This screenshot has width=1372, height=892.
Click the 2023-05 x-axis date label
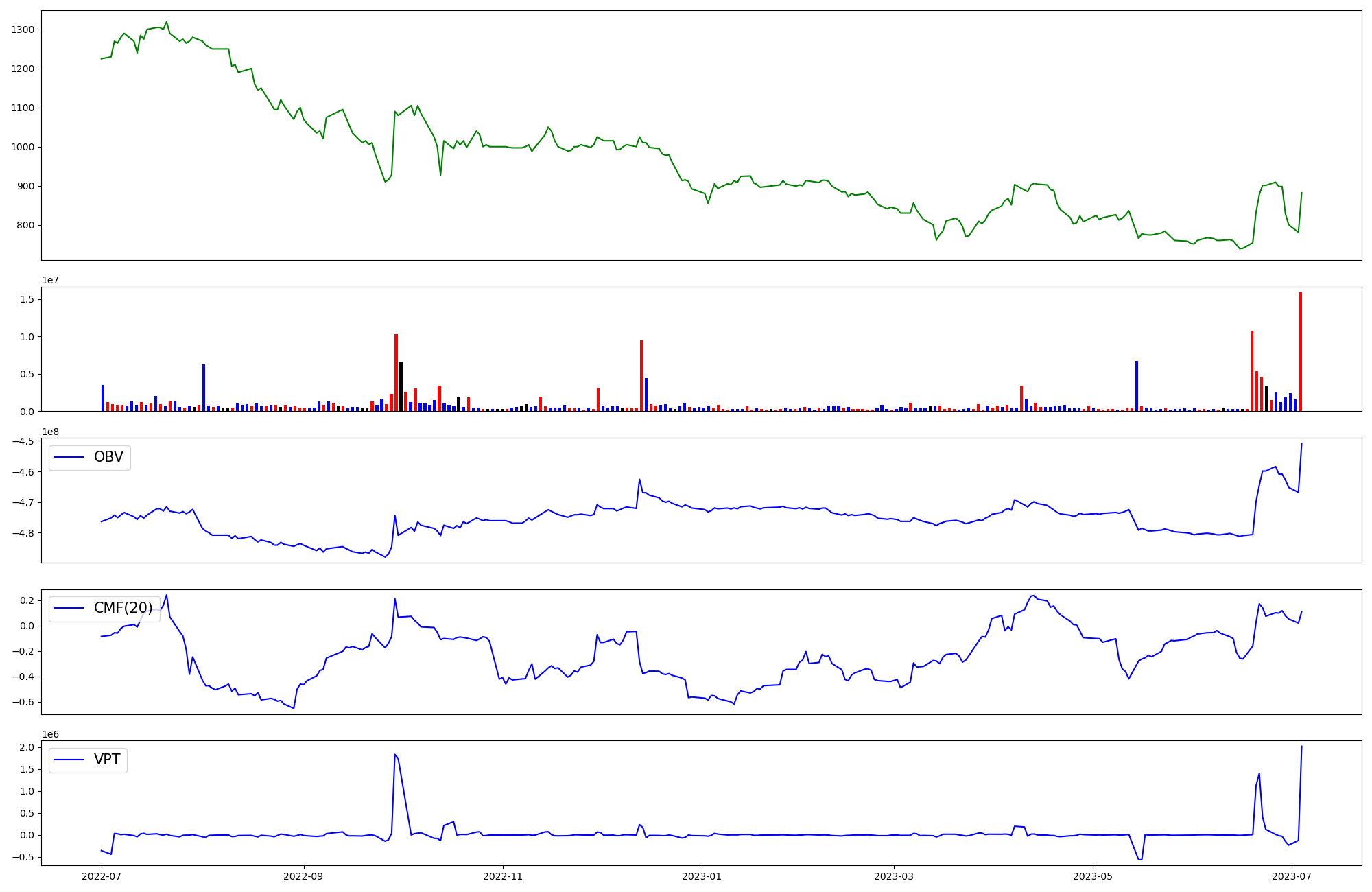pos(1092,876)
